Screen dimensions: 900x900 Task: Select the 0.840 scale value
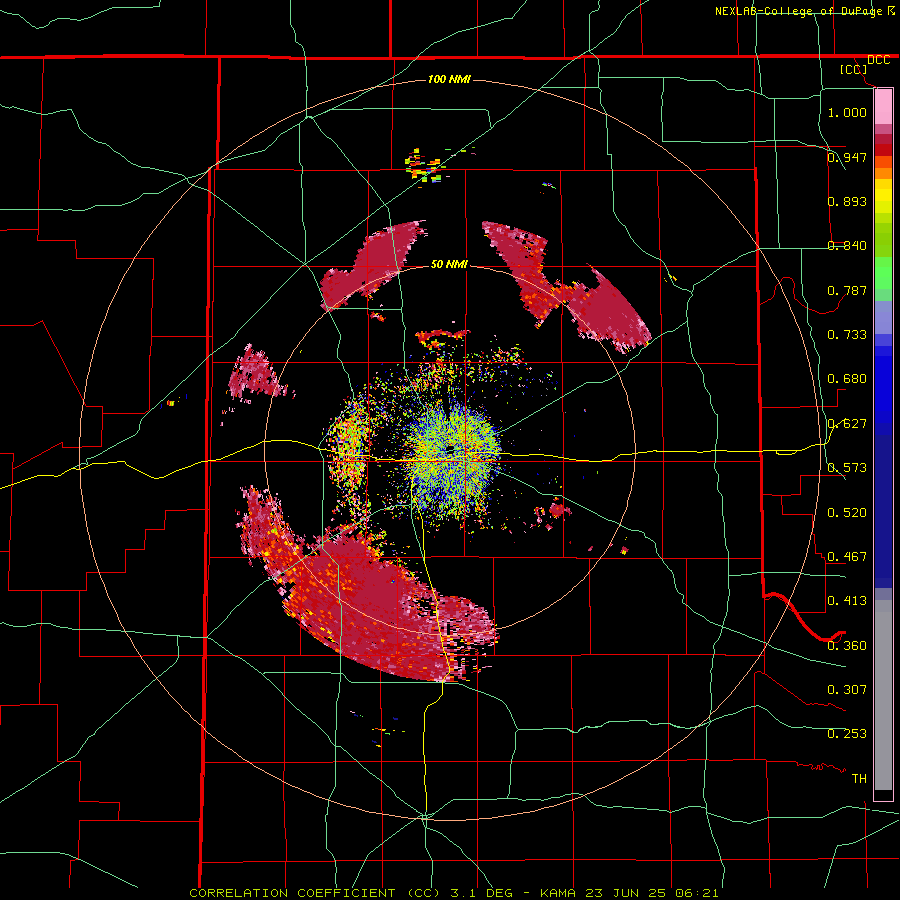pos(847,246)
